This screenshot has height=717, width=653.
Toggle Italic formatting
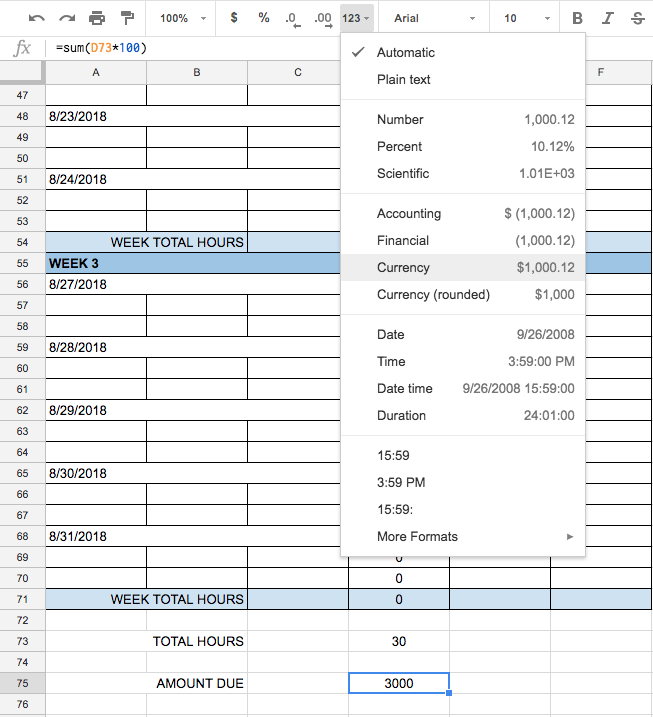[608, 18]
